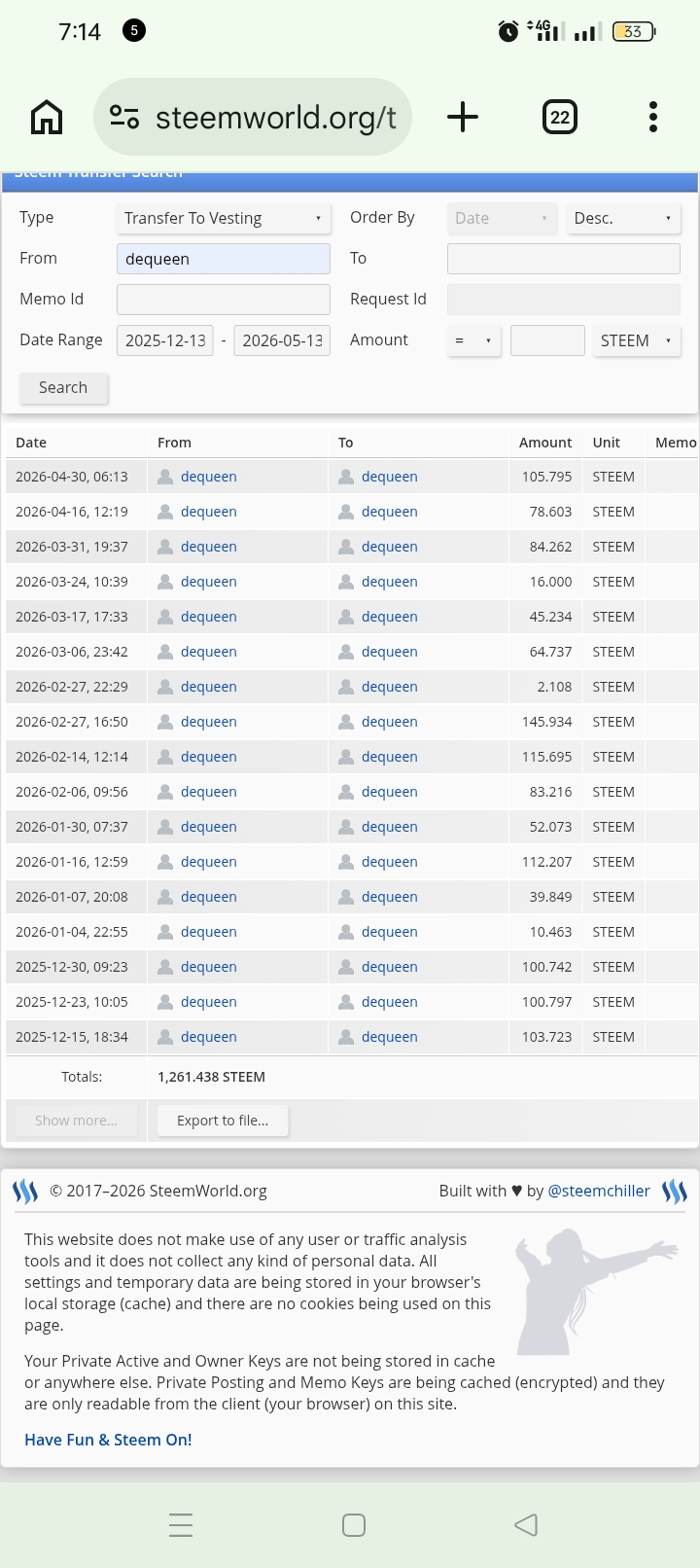The height and width of the screenshot is (1568, 700).
Task: Click the Amount column header
Action: click(545, 443)
